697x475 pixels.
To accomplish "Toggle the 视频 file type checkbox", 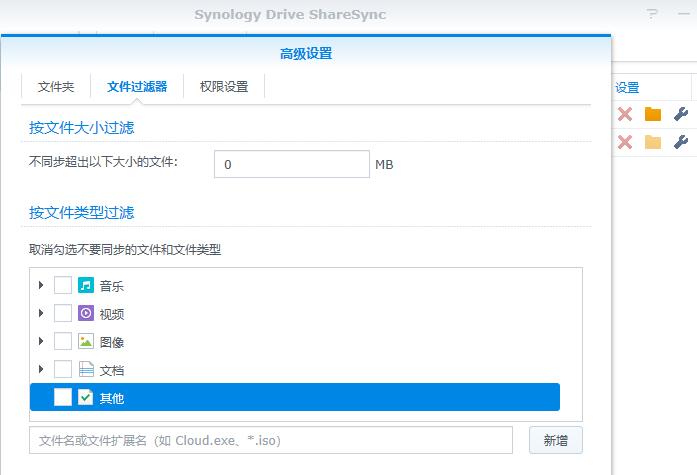I will point(63,314).
